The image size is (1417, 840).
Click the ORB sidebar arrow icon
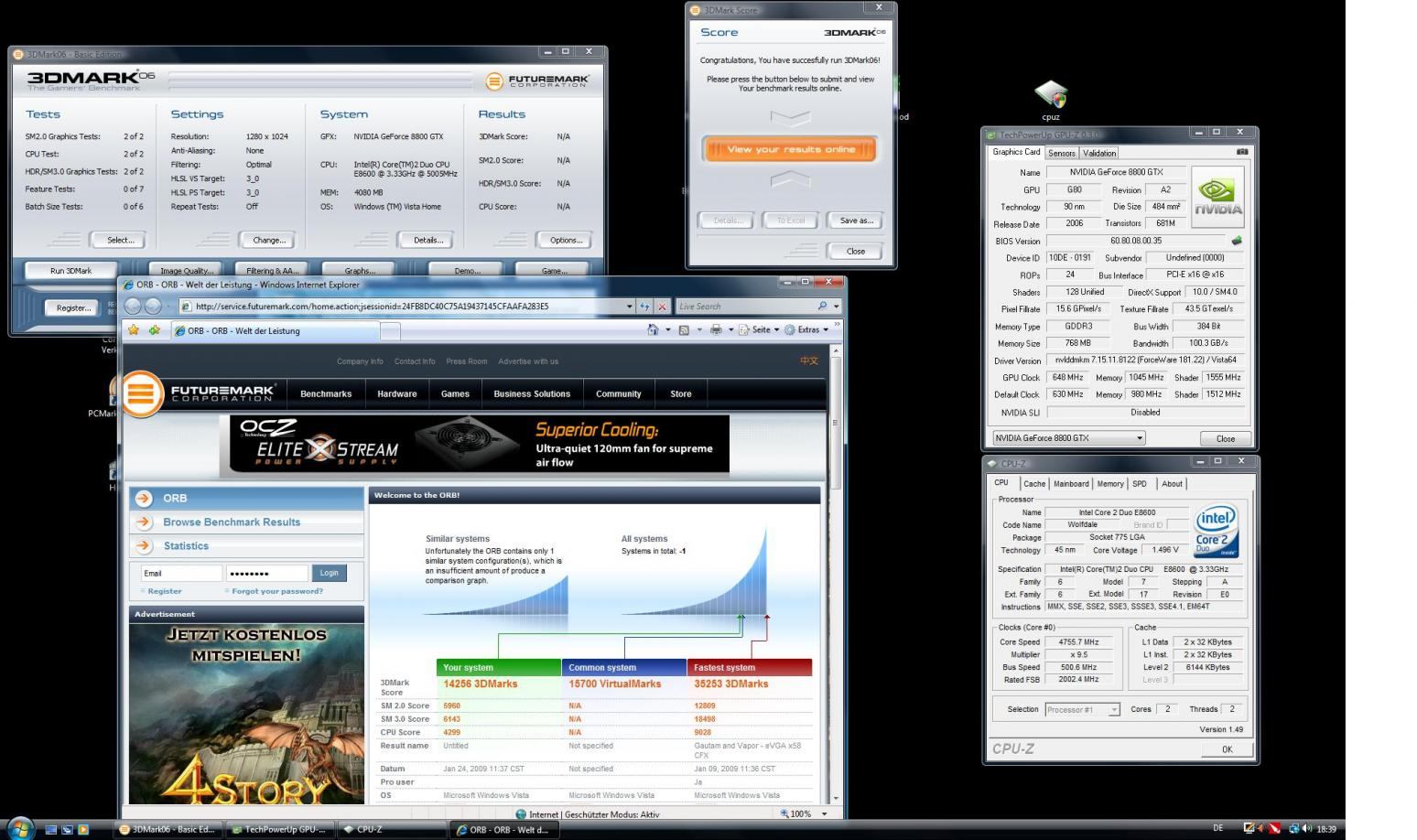[144, 498]
